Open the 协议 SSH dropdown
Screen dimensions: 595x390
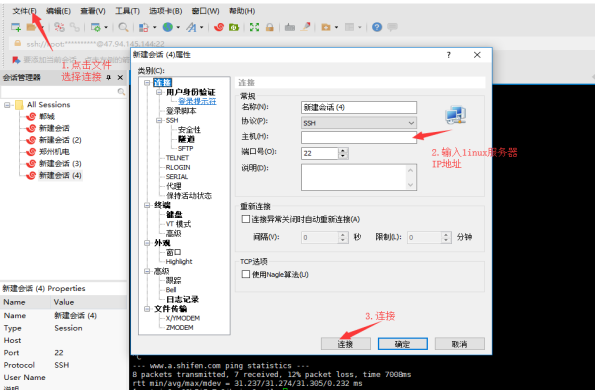359,123
